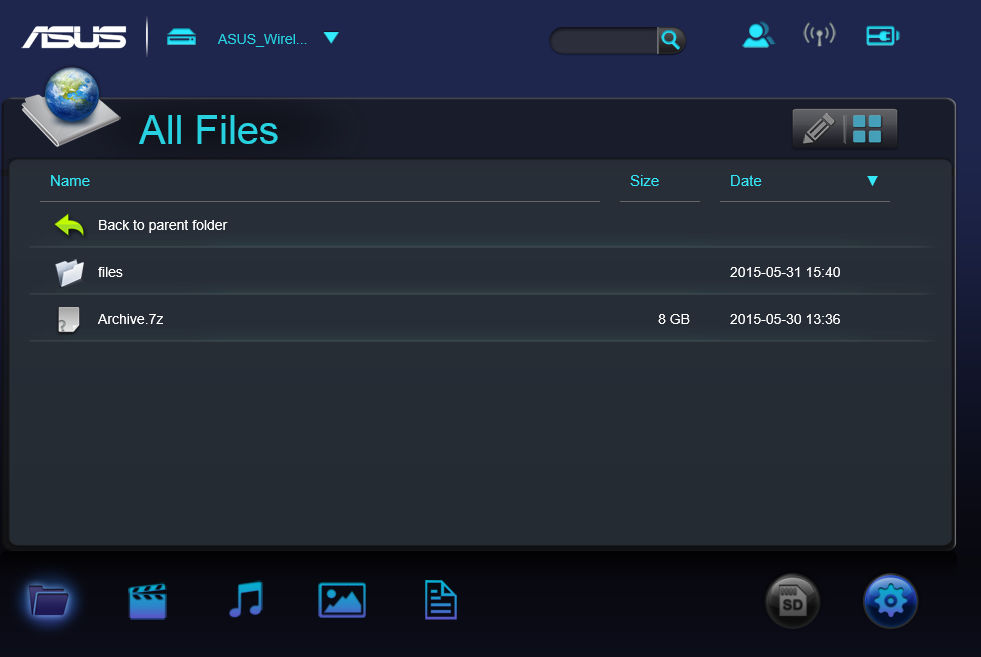981x657 pixels.
Task: Expand the device selection dropdown arrow
Action: tap(331, 38)
